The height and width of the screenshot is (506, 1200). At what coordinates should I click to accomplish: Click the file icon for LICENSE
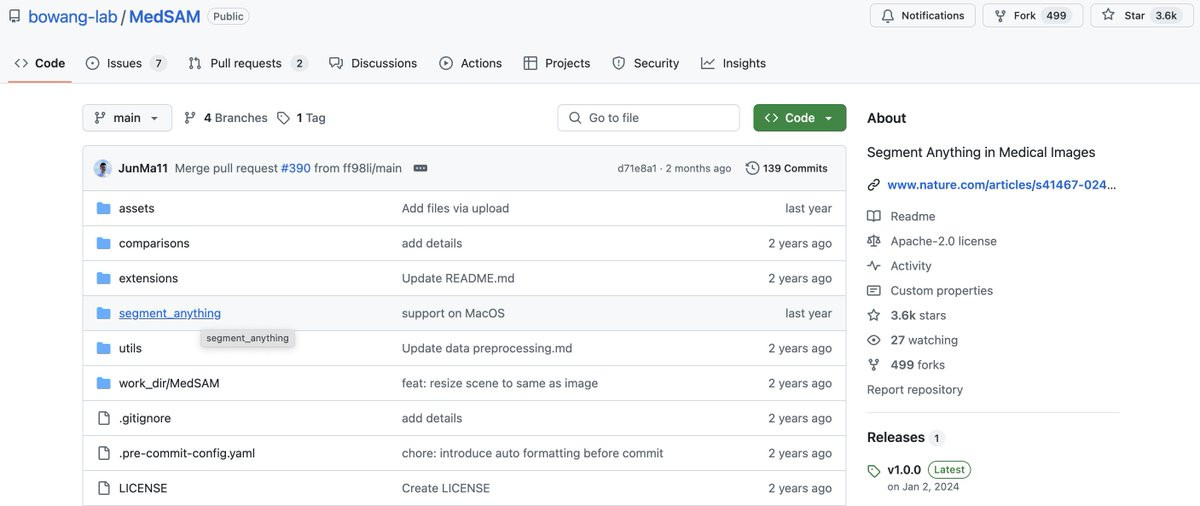tap(103, 488)
